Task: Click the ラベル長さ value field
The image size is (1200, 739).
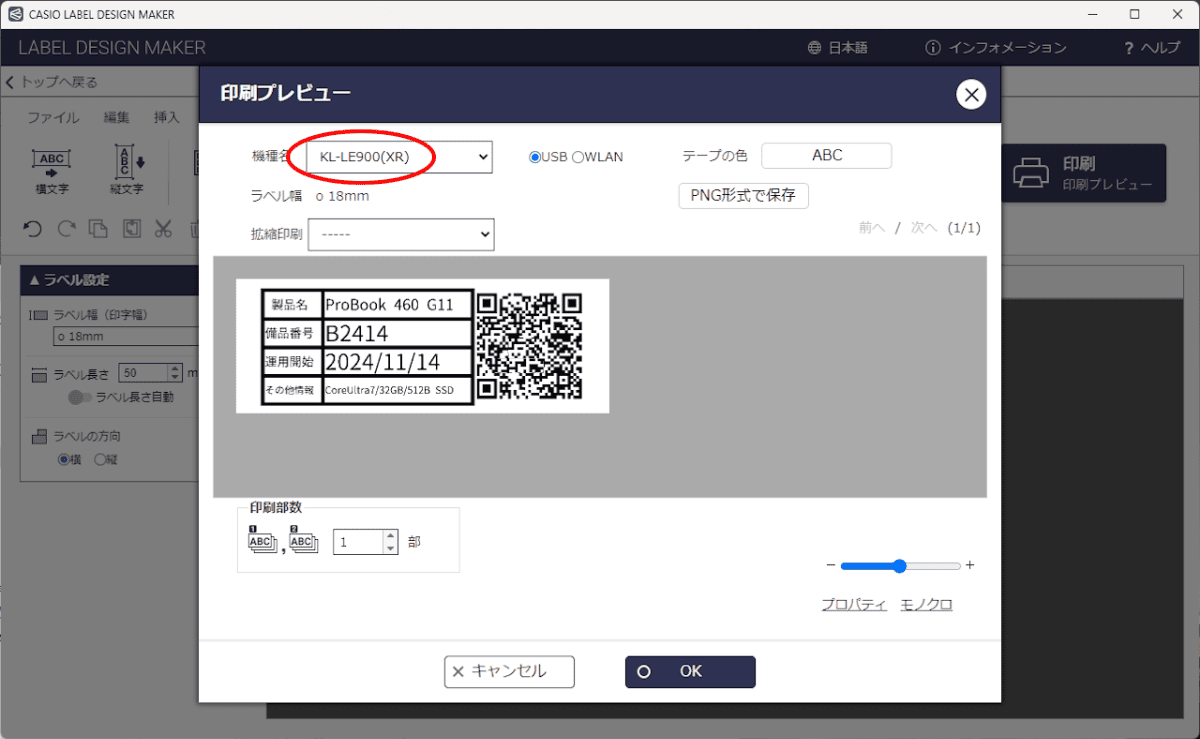Action: [x=144, y=373]
